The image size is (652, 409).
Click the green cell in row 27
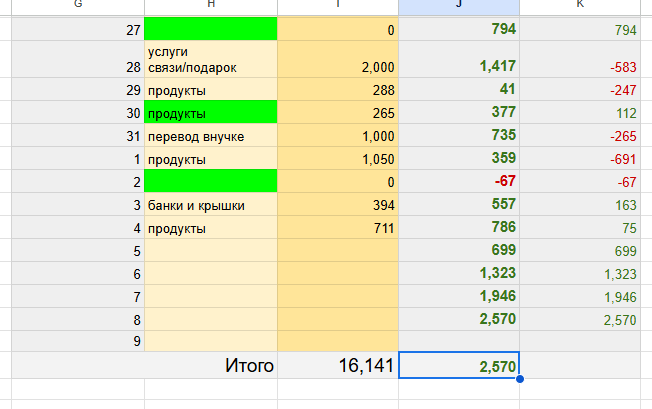point(211,29)
